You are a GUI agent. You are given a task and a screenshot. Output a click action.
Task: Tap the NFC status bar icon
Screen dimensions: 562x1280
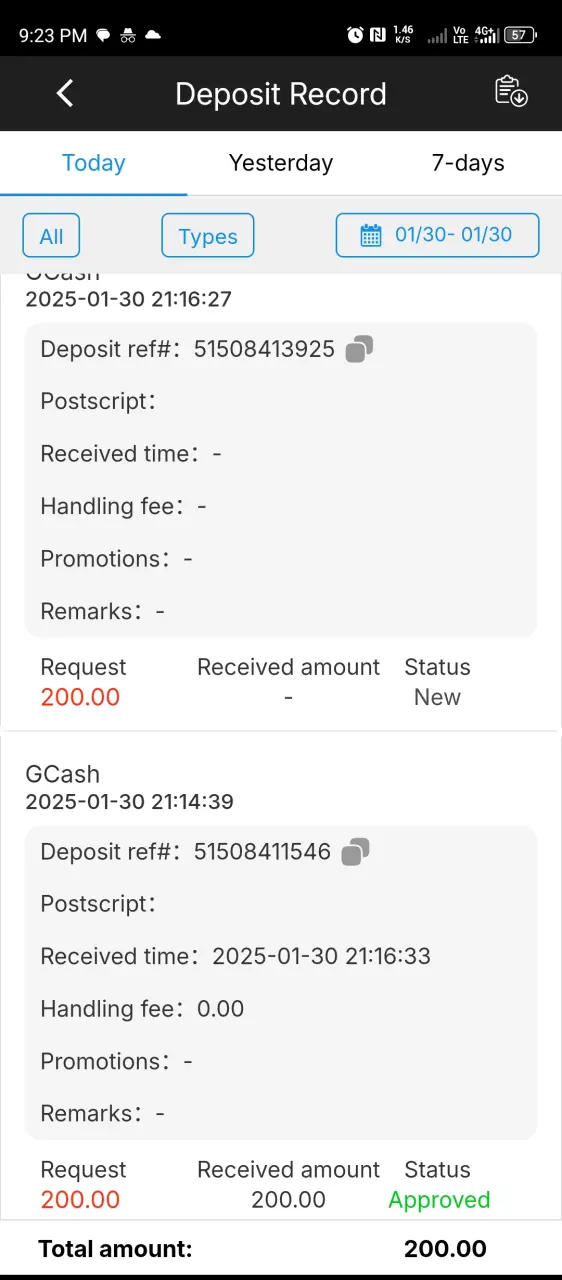click(378, 35)
